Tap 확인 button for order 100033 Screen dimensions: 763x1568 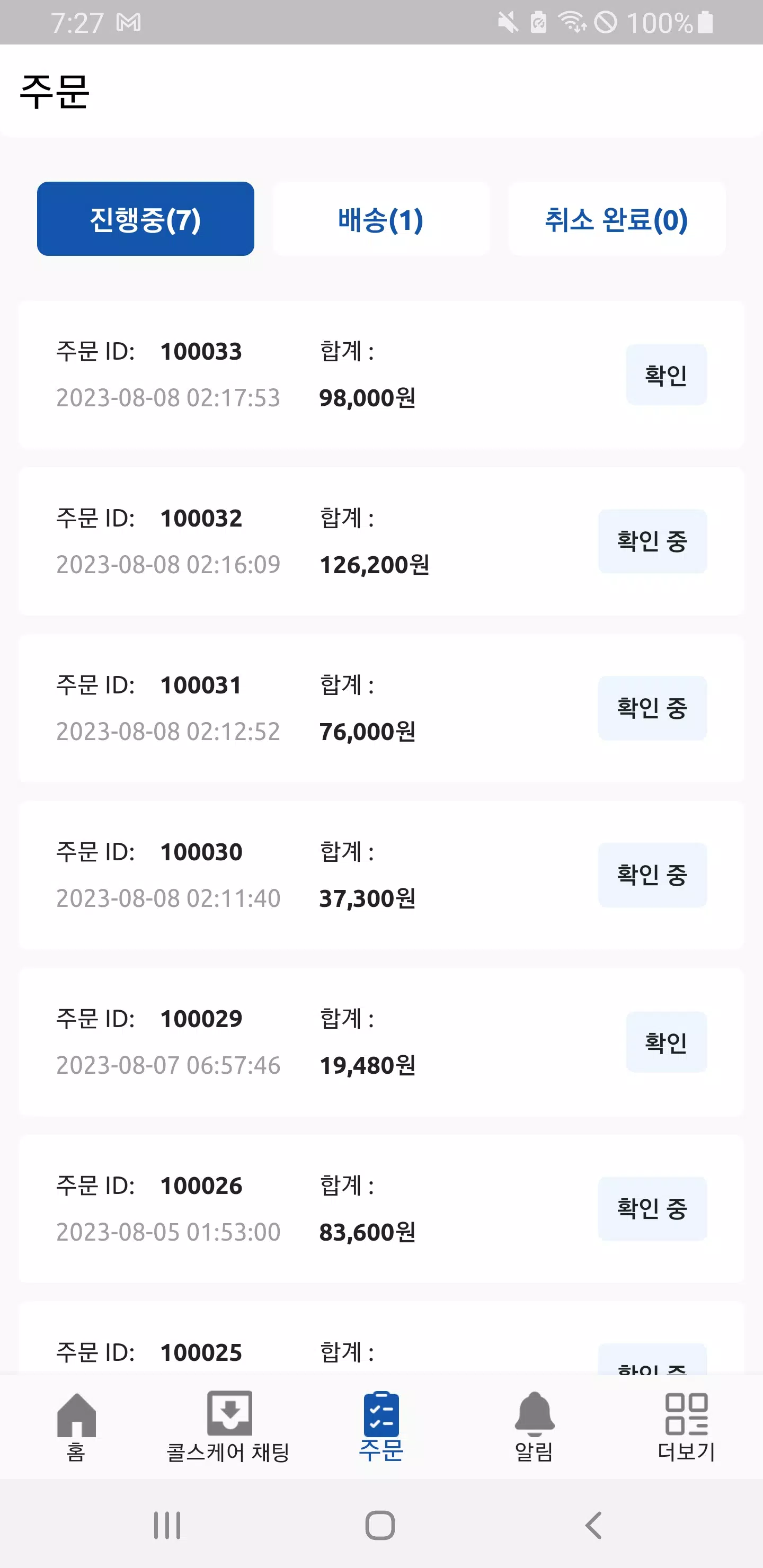pos(666,375)
